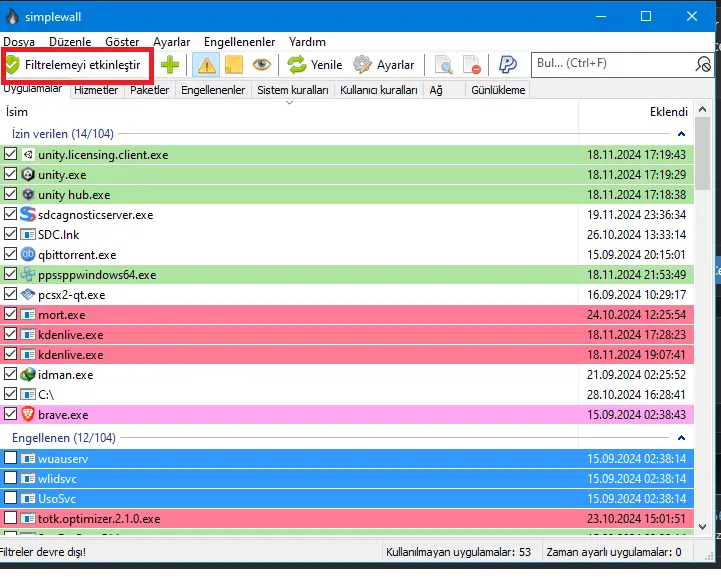Uncheck the brave.exe checkbox
Viewport: 721px width, 584px height.
(x=10, y=414)
